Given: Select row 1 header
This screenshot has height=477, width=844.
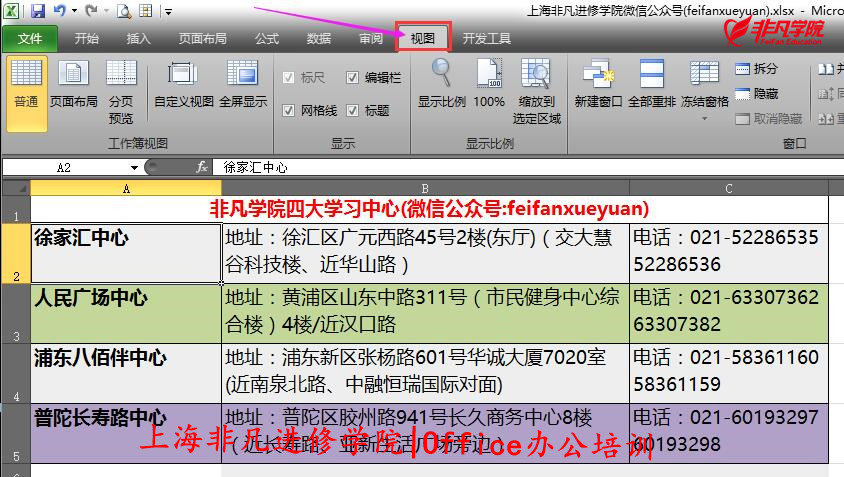Looking at the screenshot, I should click(16, 209).
